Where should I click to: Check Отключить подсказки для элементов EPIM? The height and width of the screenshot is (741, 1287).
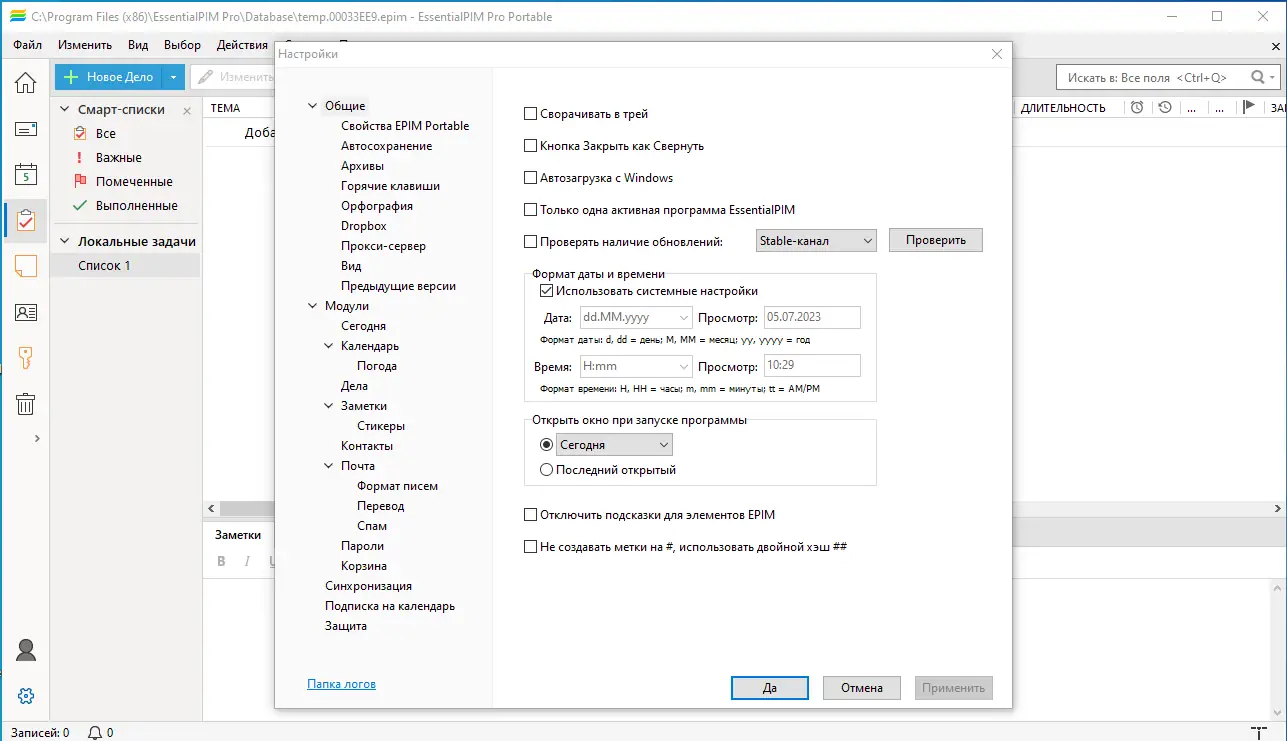[531, 515]
